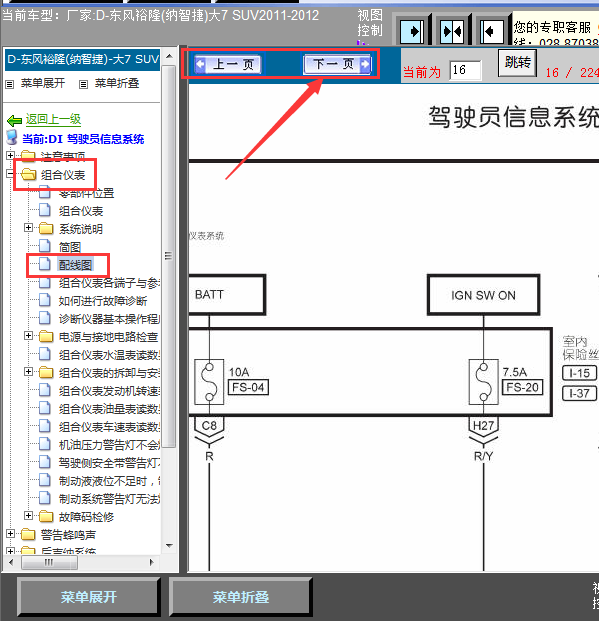Open 组合仪表发动机转速 document
The height and width of the screenshot is (621, 599).
point(109,391)
